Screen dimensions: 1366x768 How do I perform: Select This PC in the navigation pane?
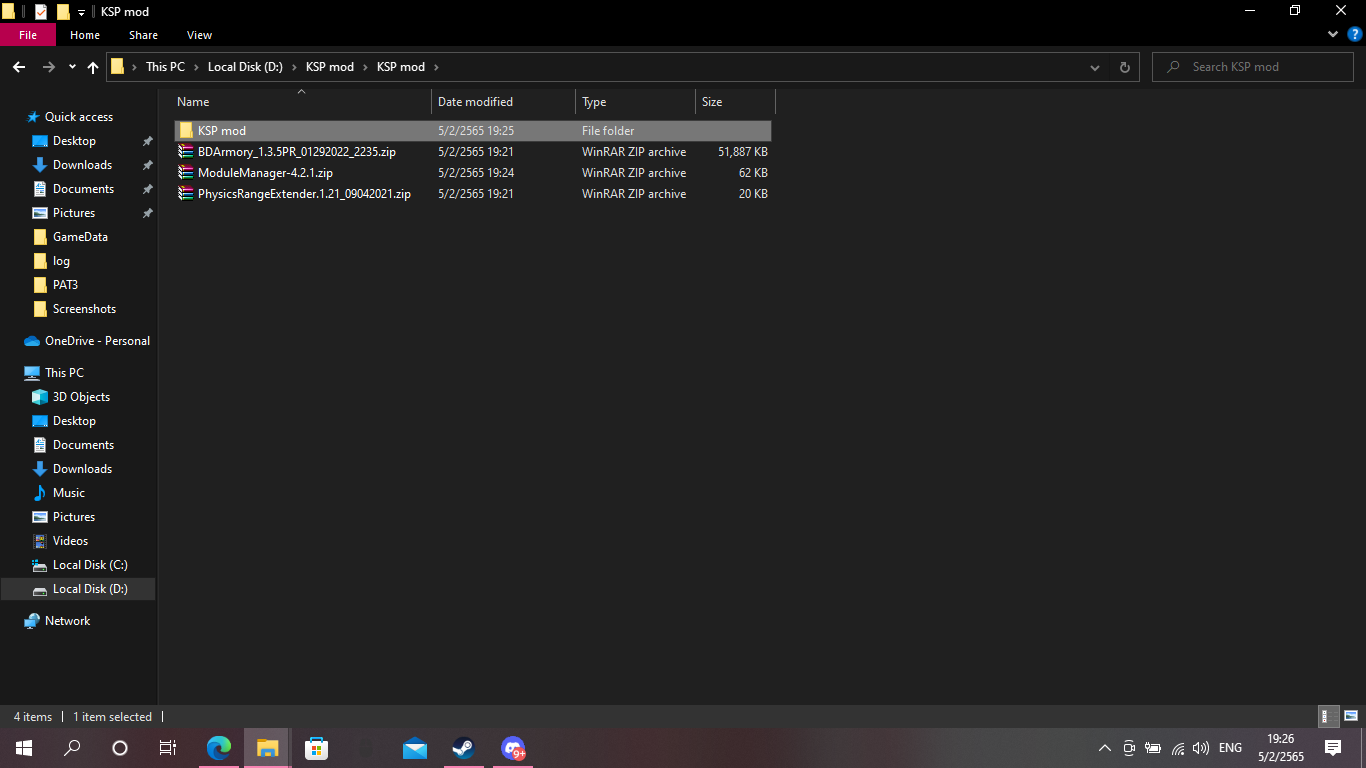point(64,373)
